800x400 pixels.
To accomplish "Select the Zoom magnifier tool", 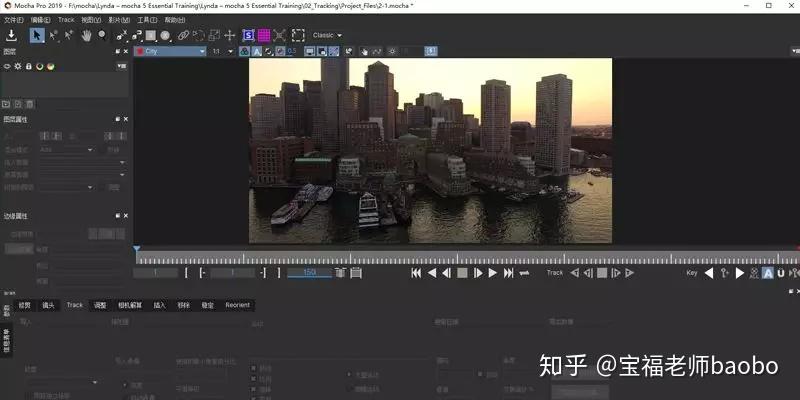I will point(102,35).
